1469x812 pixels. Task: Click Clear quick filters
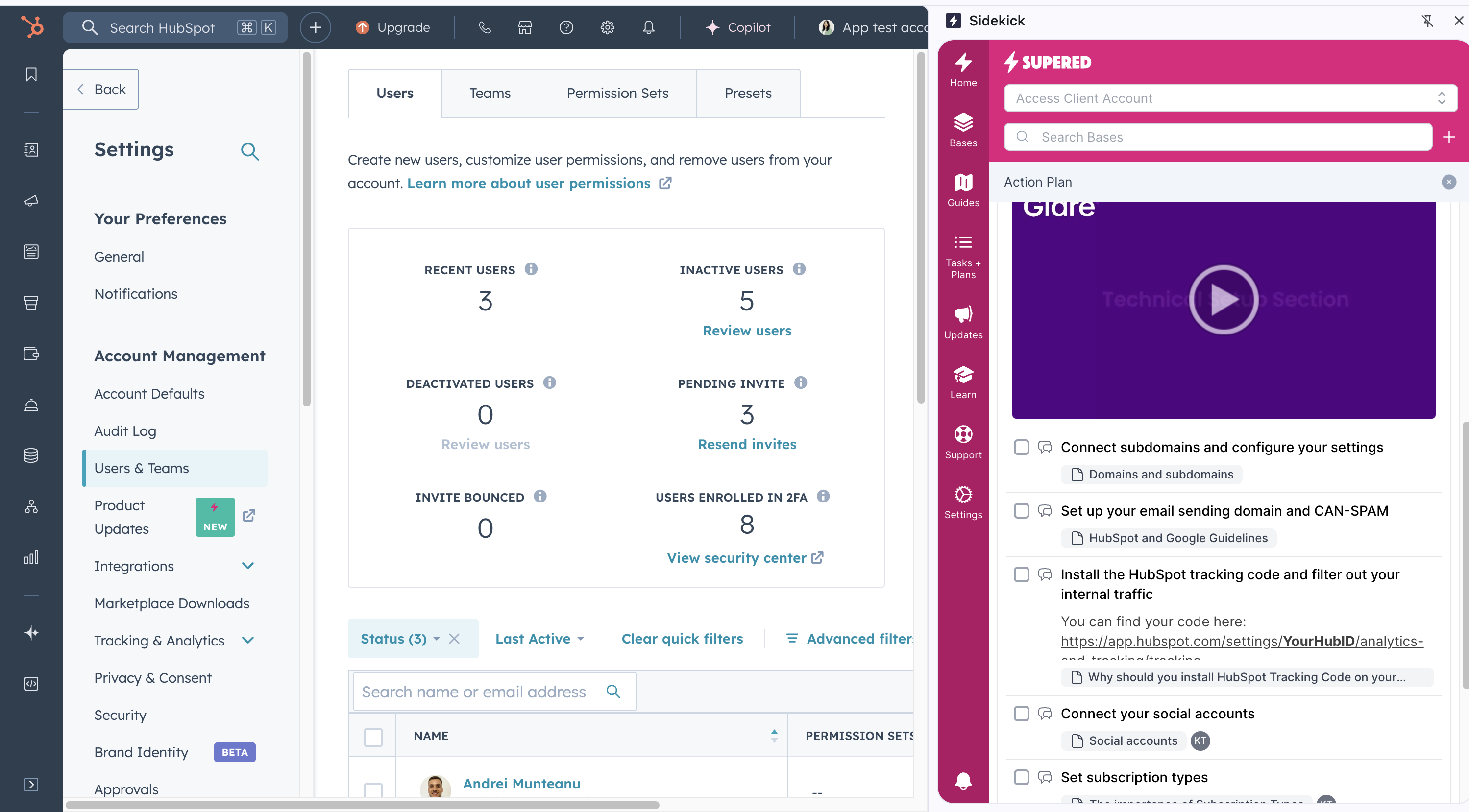[682, 639]
